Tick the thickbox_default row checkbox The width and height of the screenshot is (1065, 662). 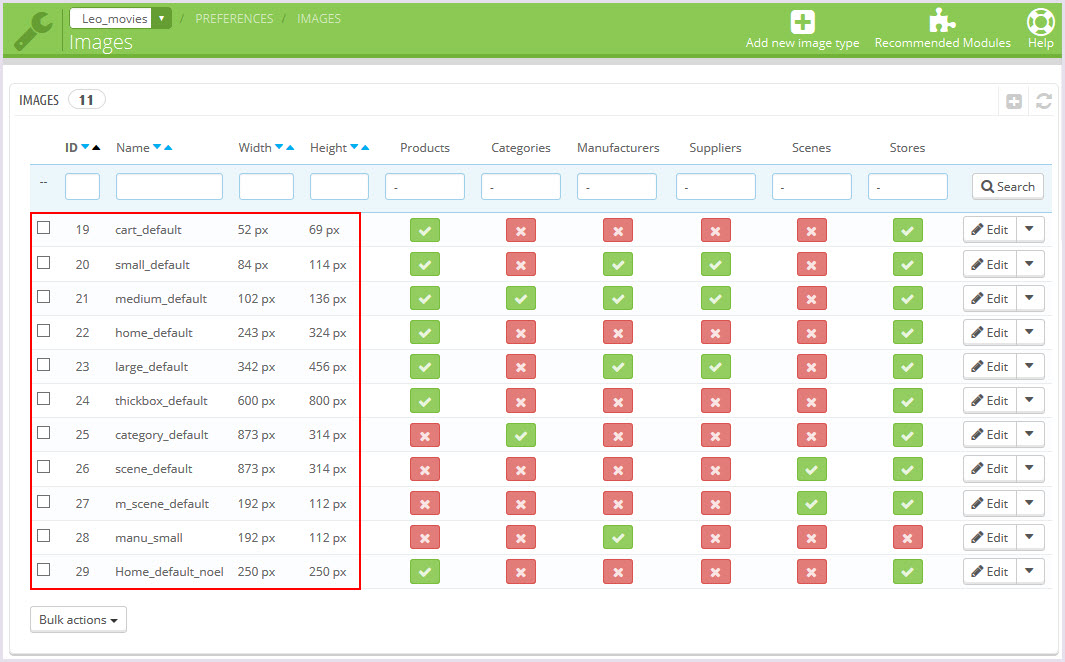pyautogui.click(x=43, y=399)
